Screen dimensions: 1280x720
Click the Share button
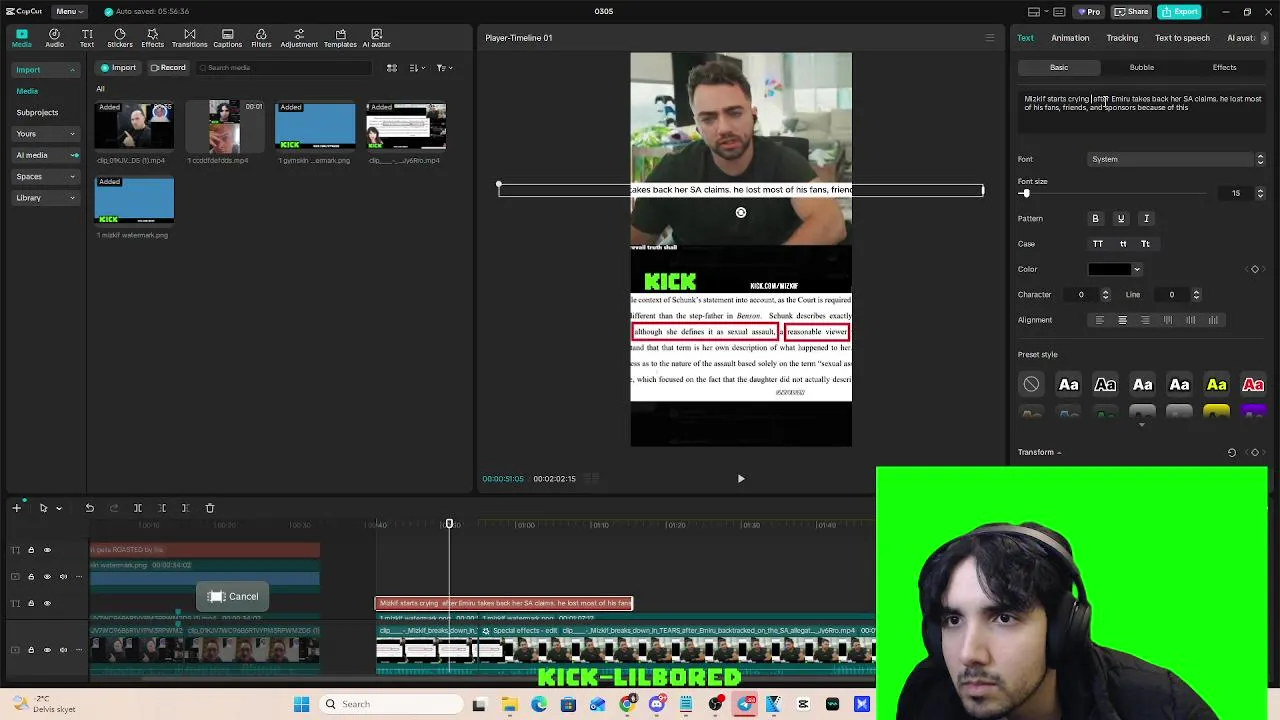(x=1132, y=12)
